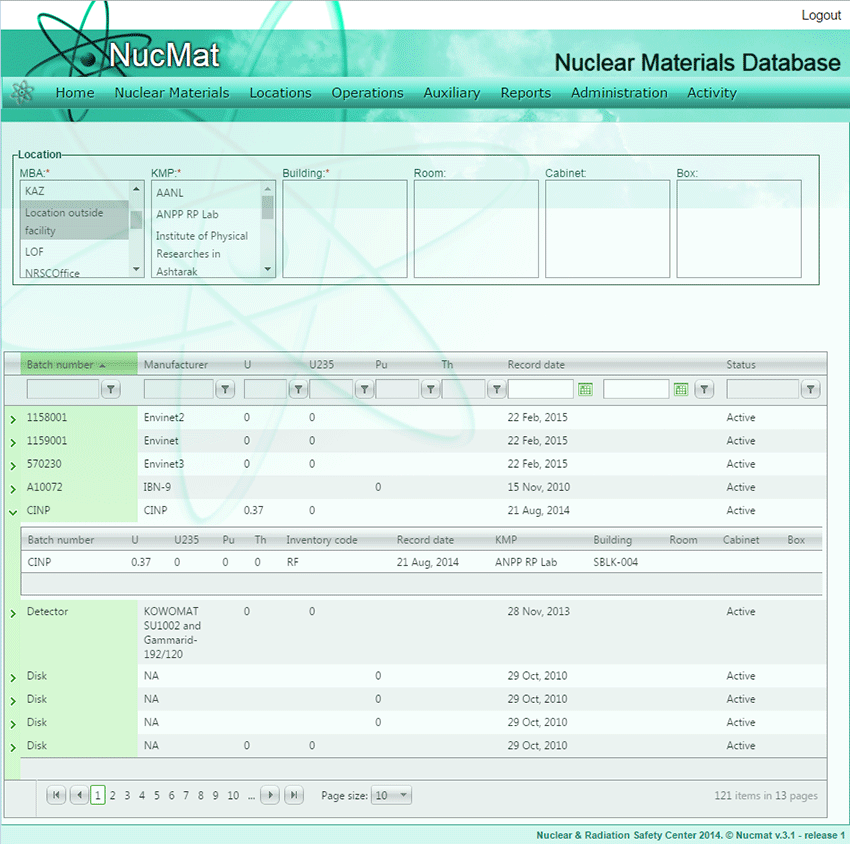
Task: Jump to the first page of results
Action: pos(56,796)
